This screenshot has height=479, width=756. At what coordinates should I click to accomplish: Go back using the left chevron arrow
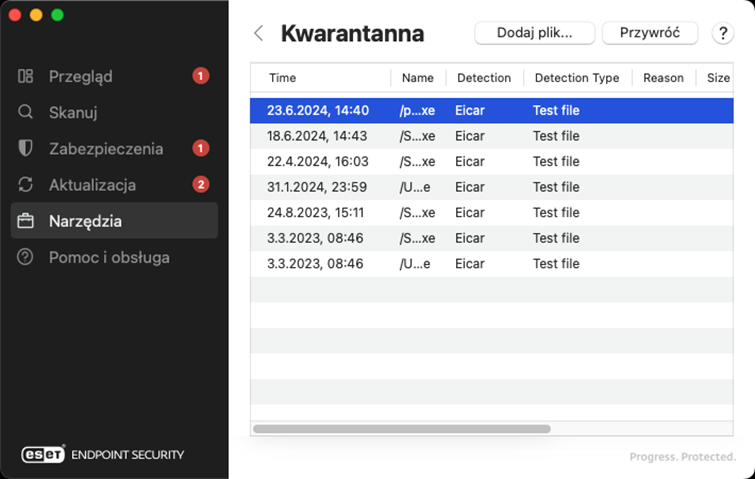259,33
